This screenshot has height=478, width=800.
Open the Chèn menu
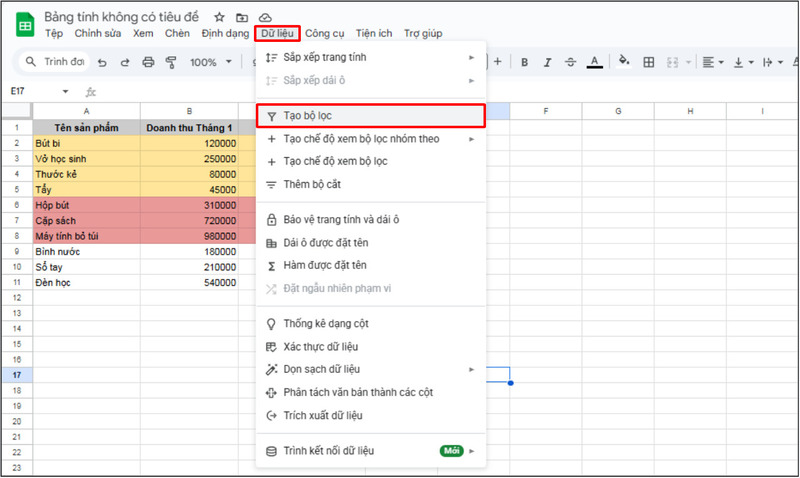coord(177,34)
